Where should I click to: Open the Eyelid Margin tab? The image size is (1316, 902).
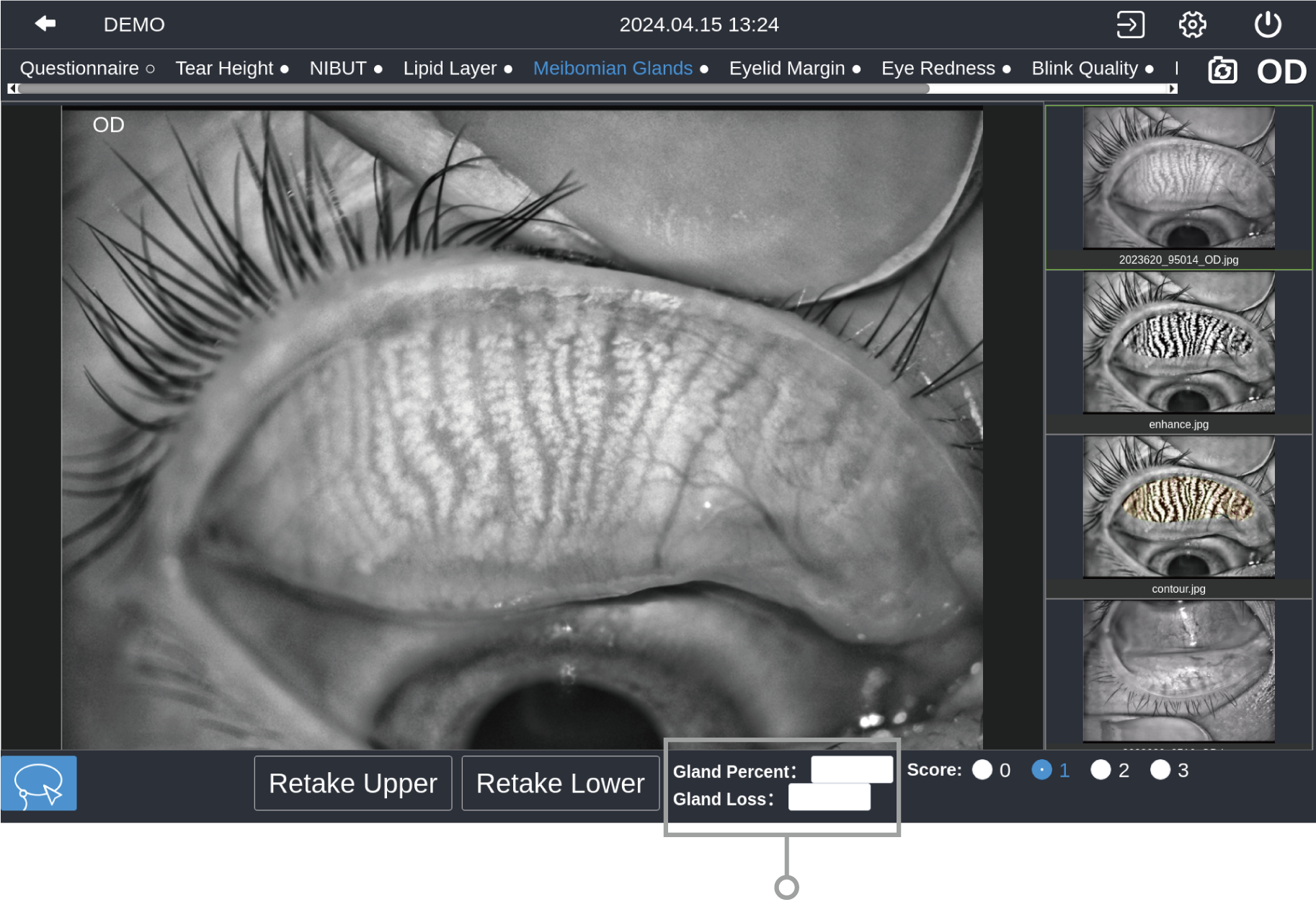pyautogui.click(x=787, y=68)
